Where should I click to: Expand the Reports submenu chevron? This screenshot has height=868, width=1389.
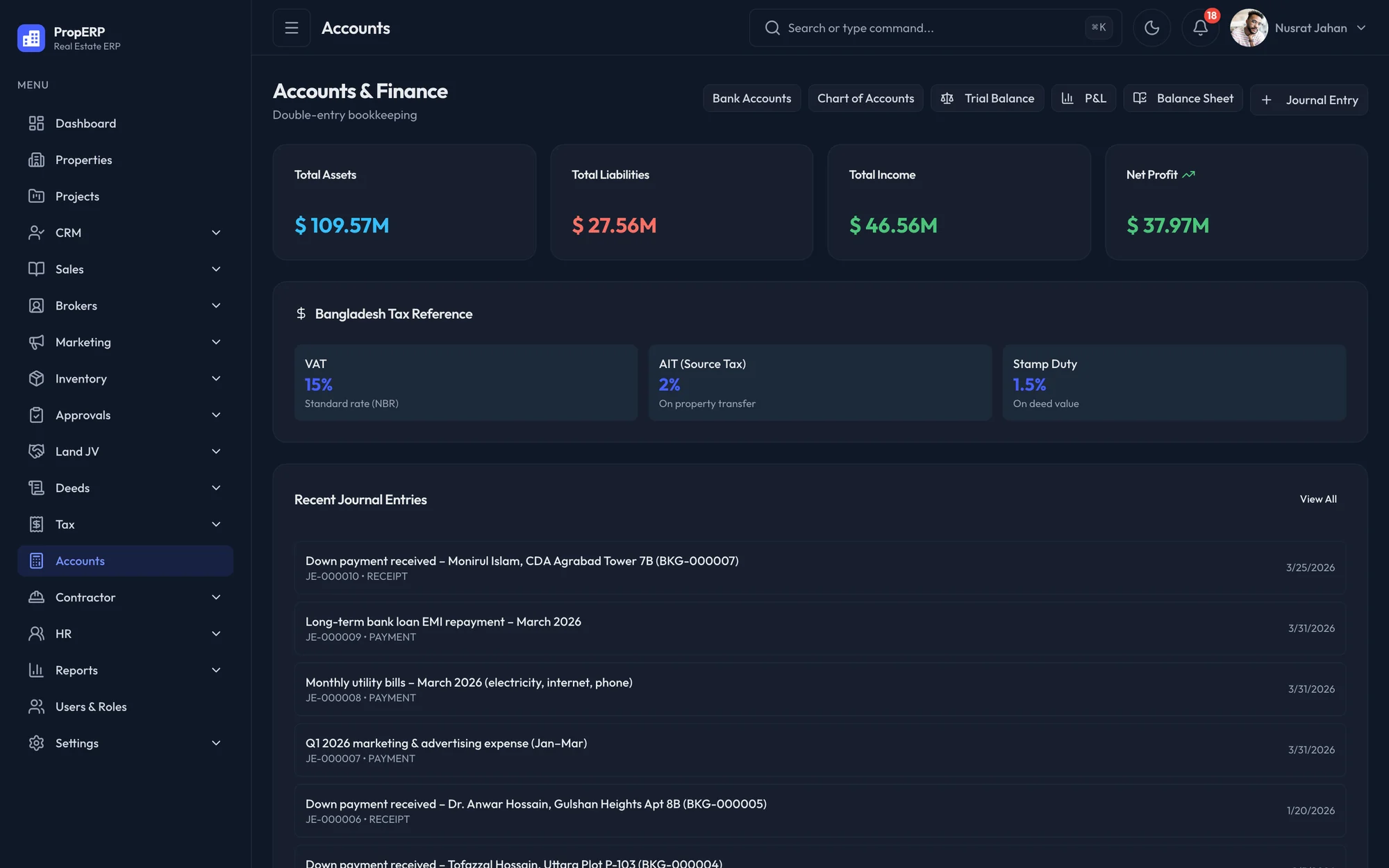pyautogui.click(x=216, y=670)
